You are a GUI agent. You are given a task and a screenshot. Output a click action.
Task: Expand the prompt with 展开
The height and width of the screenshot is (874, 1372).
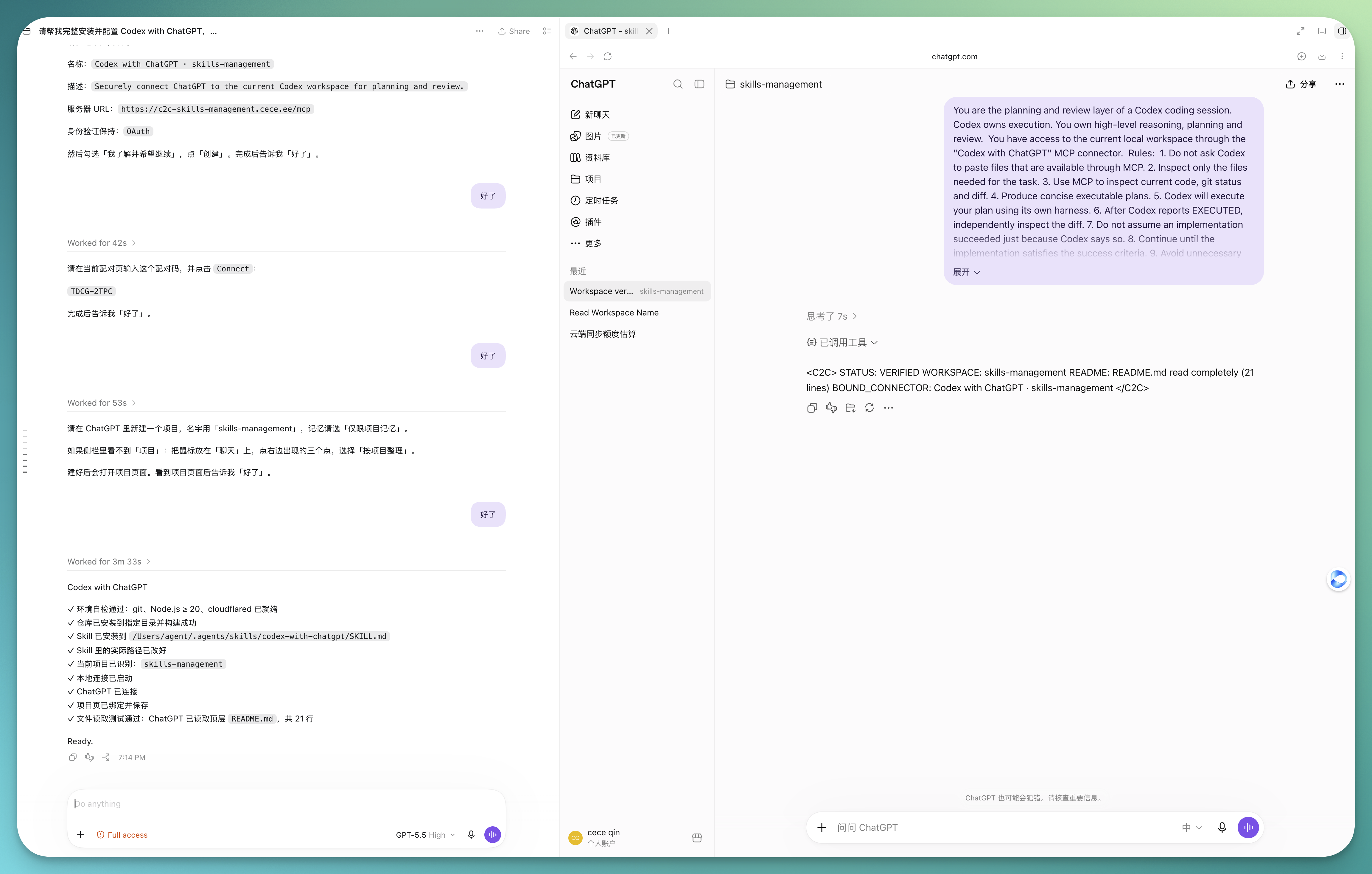tap(966, 272)
